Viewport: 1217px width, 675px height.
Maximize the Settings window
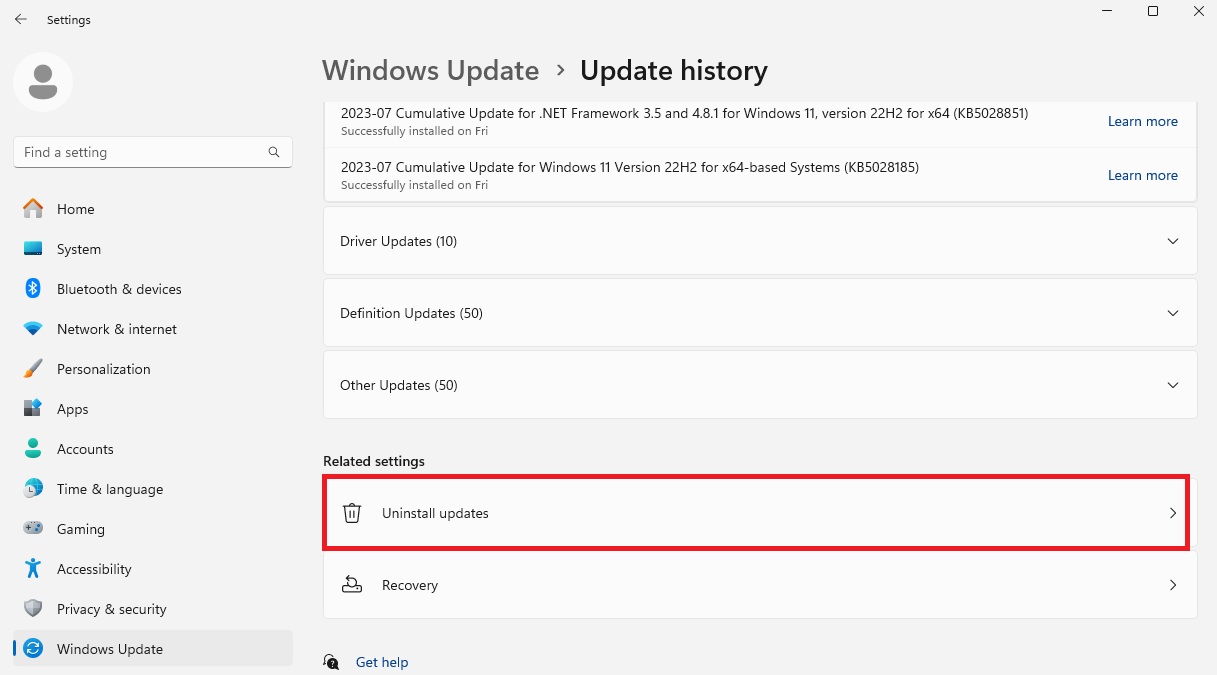click(x=1153, y=11)
